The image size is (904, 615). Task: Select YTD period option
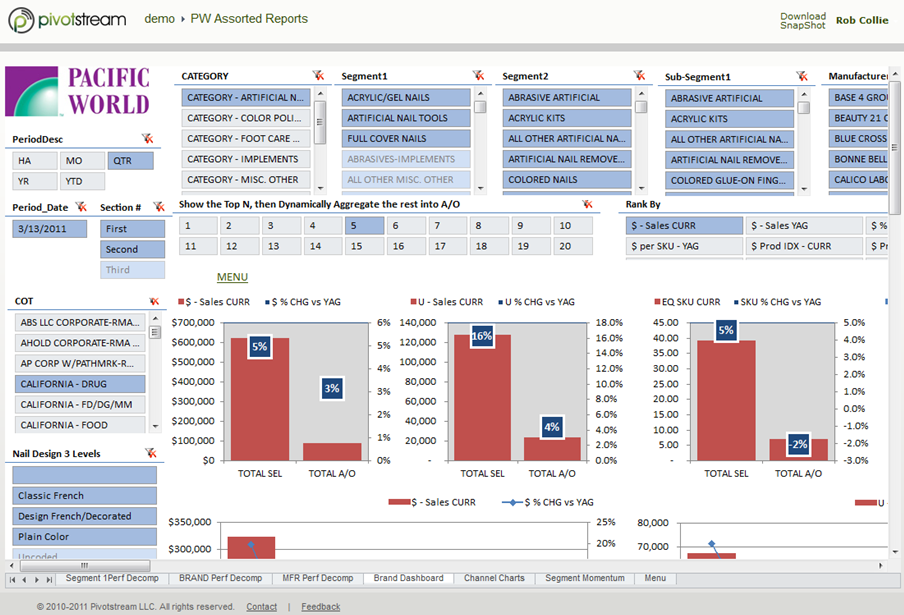click(x=83, y=182)
